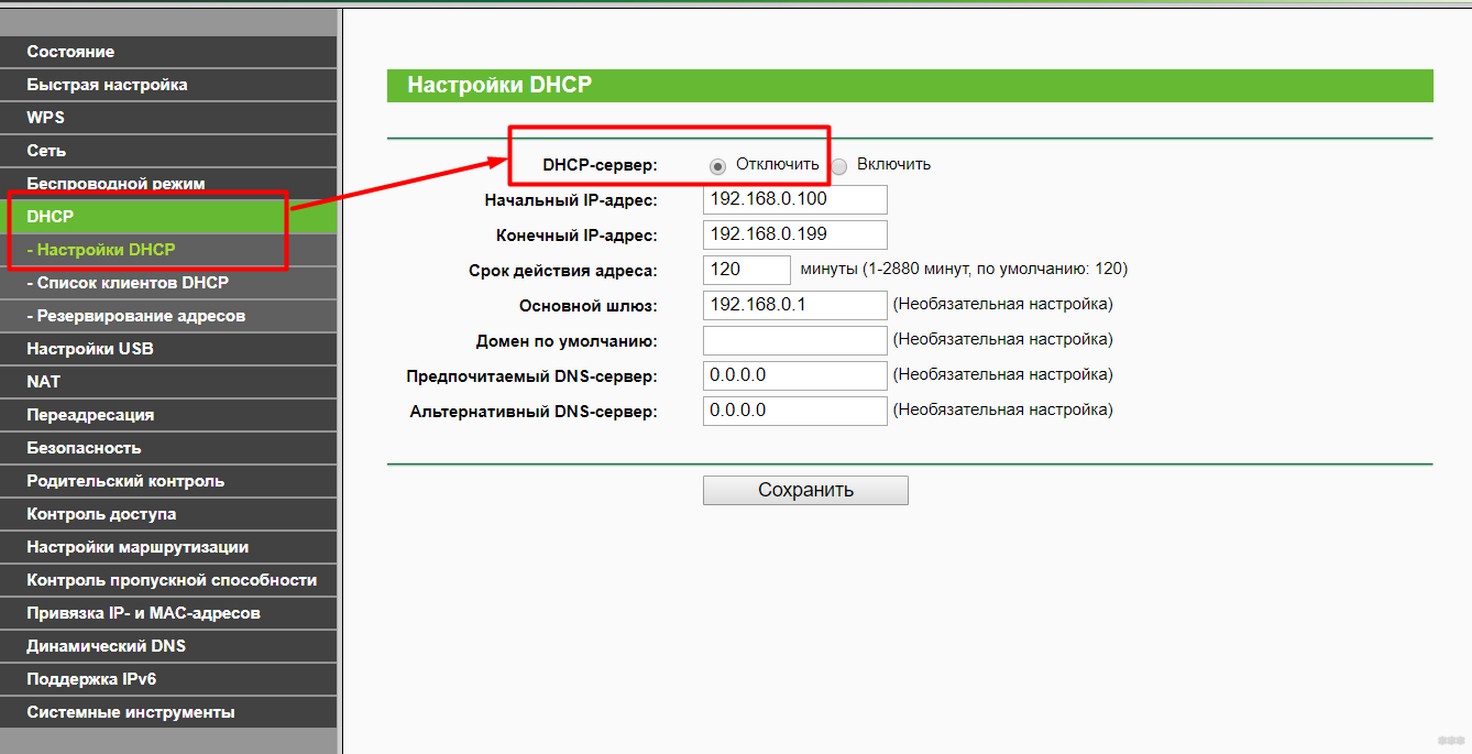The width and height of the screenshot is (1472, 754).
Task: Click the Основной шлюз field
Action: [795, 305]
